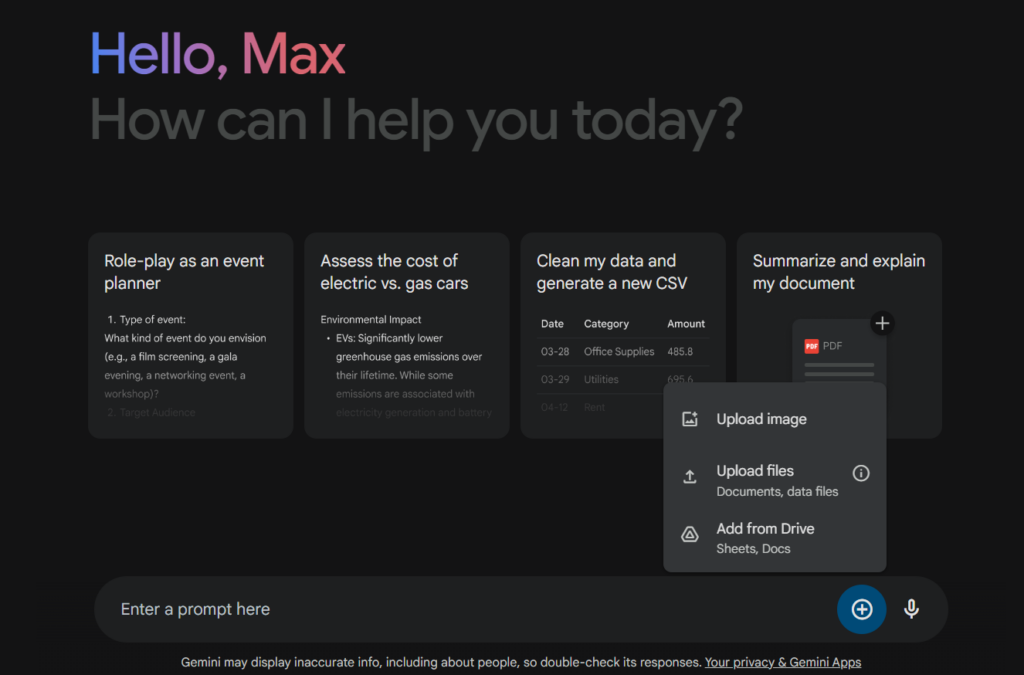
Task: Click the Upload image picture icon
Action: 690,420
